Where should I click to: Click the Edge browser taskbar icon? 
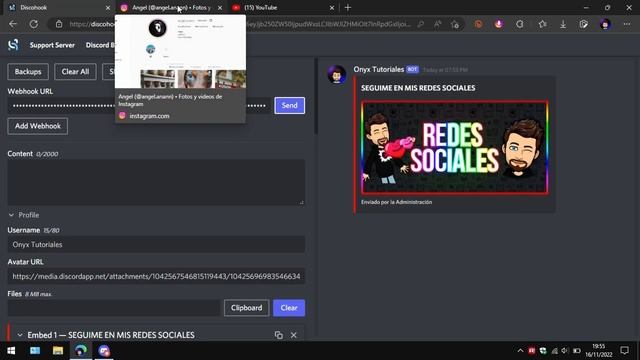click(81, 351)
